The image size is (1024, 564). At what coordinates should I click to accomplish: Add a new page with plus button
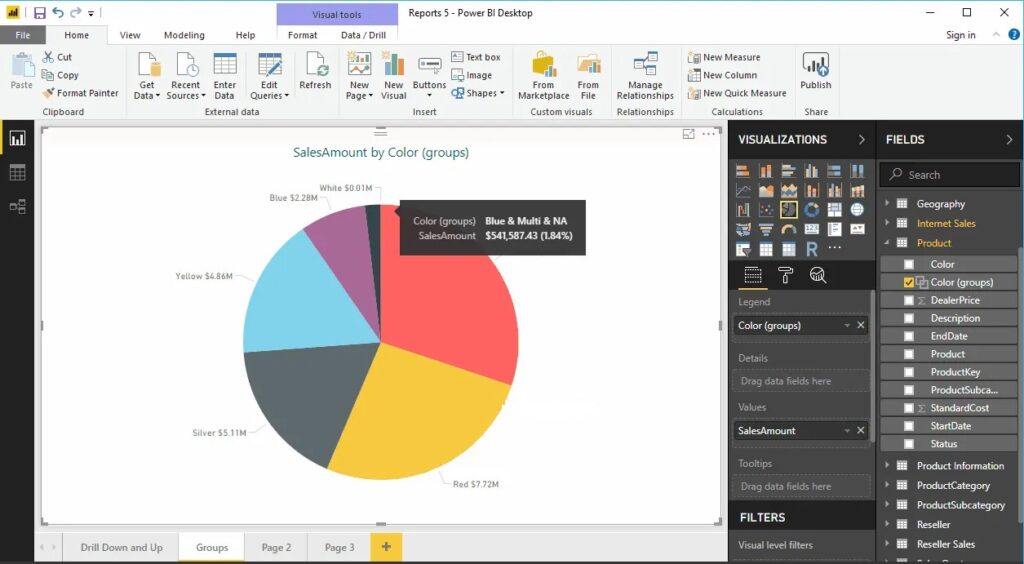pos(386,547)
